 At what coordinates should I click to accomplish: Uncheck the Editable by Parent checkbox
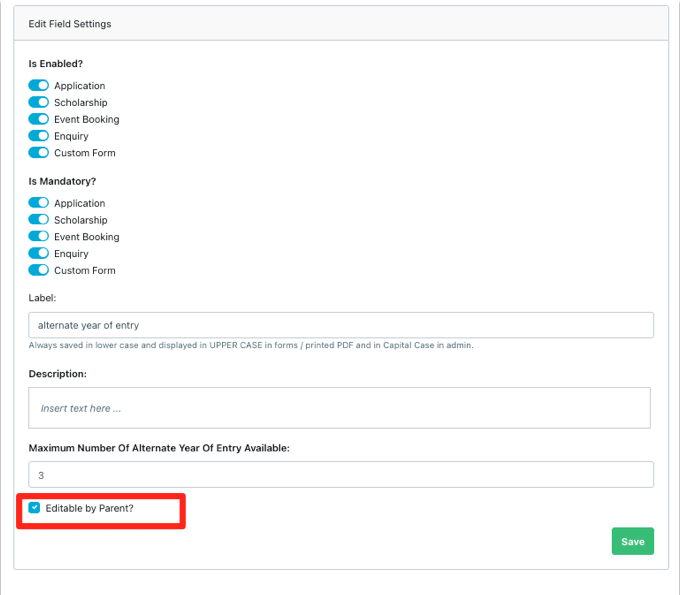pyautogui.click(x=35, y=508)
